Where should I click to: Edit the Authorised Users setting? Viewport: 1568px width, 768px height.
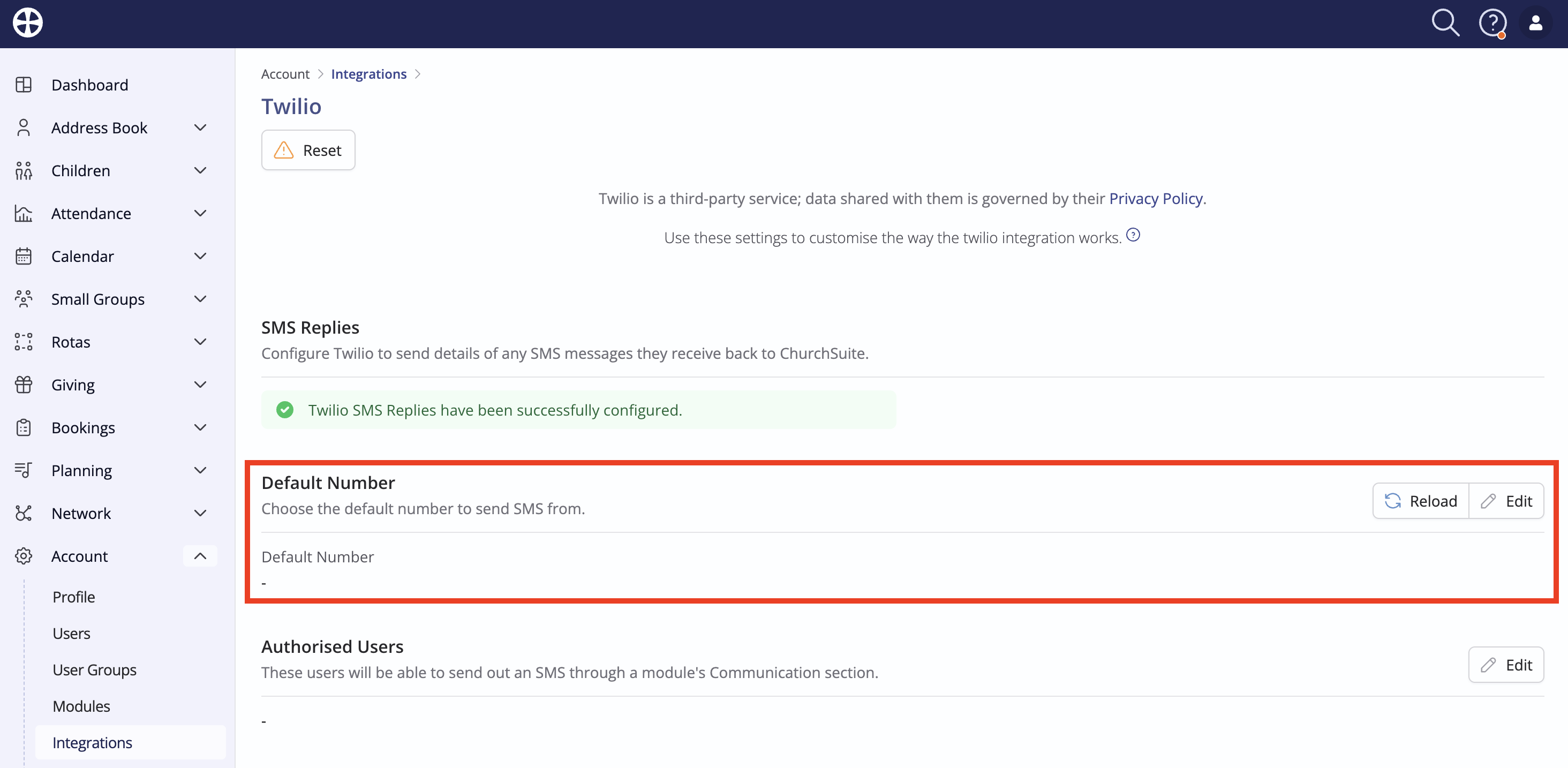coord(1506,665)
